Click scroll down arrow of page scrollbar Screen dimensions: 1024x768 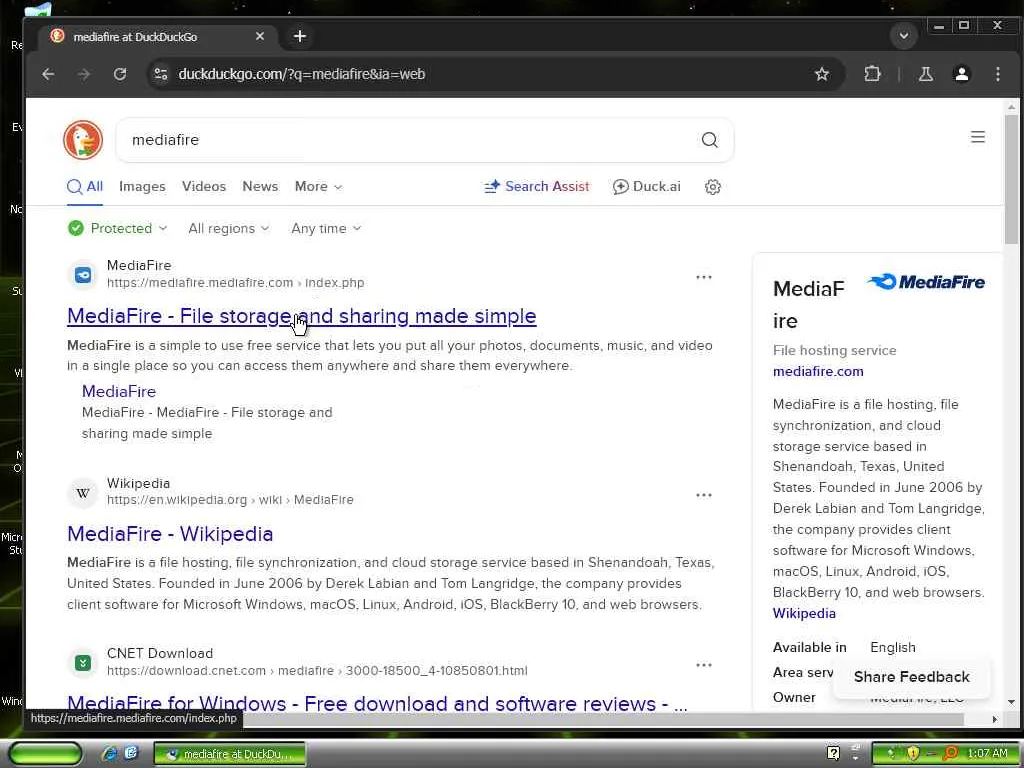[1011, 702]
